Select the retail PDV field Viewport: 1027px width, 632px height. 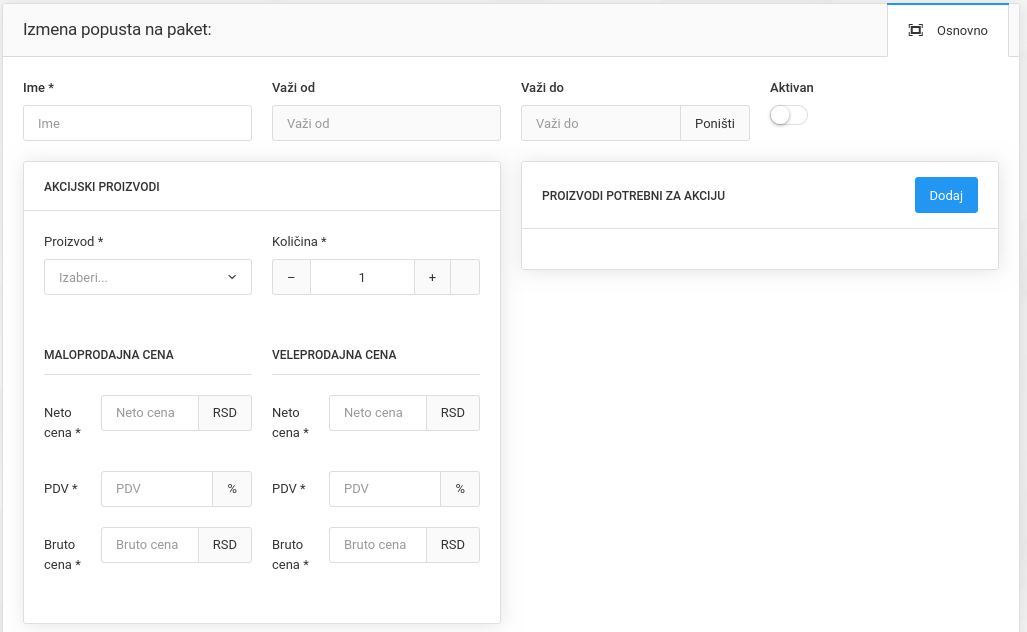point(157,489)
